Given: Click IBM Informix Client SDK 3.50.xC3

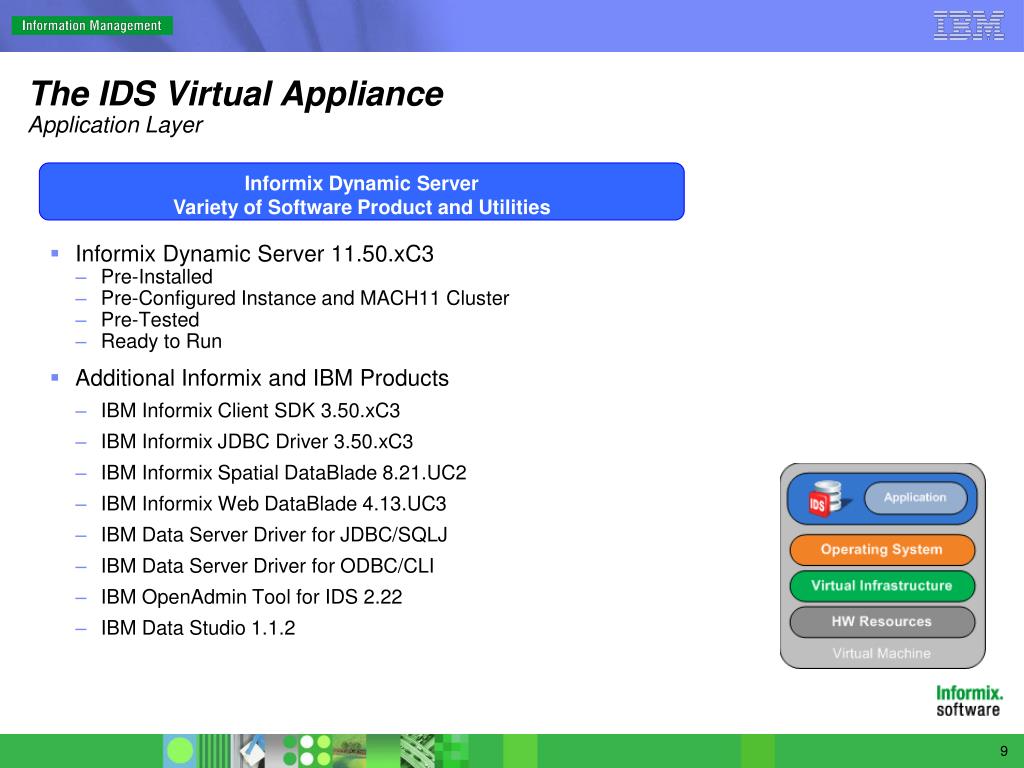Looking at the screenshot, I should pos(250,411).
